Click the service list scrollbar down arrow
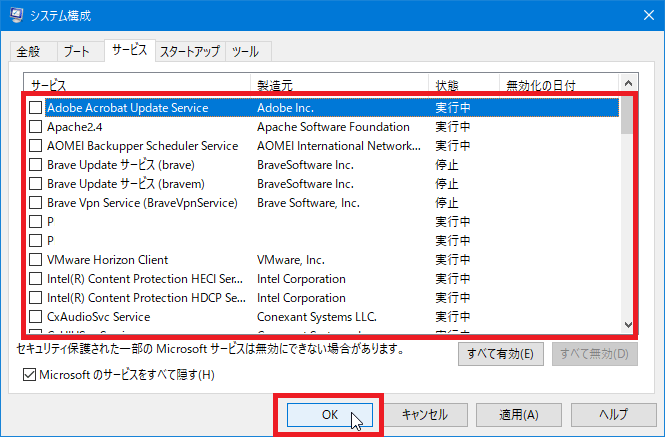The height and width of the screenshot is (437, 665). pos(627,323)
